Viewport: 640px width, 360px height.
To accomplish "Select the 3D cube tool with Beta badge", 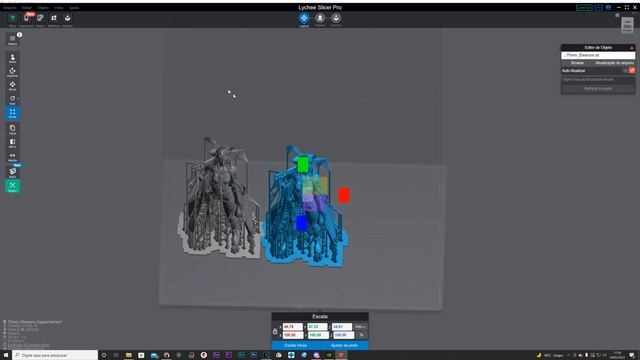I will coord(13,173).
